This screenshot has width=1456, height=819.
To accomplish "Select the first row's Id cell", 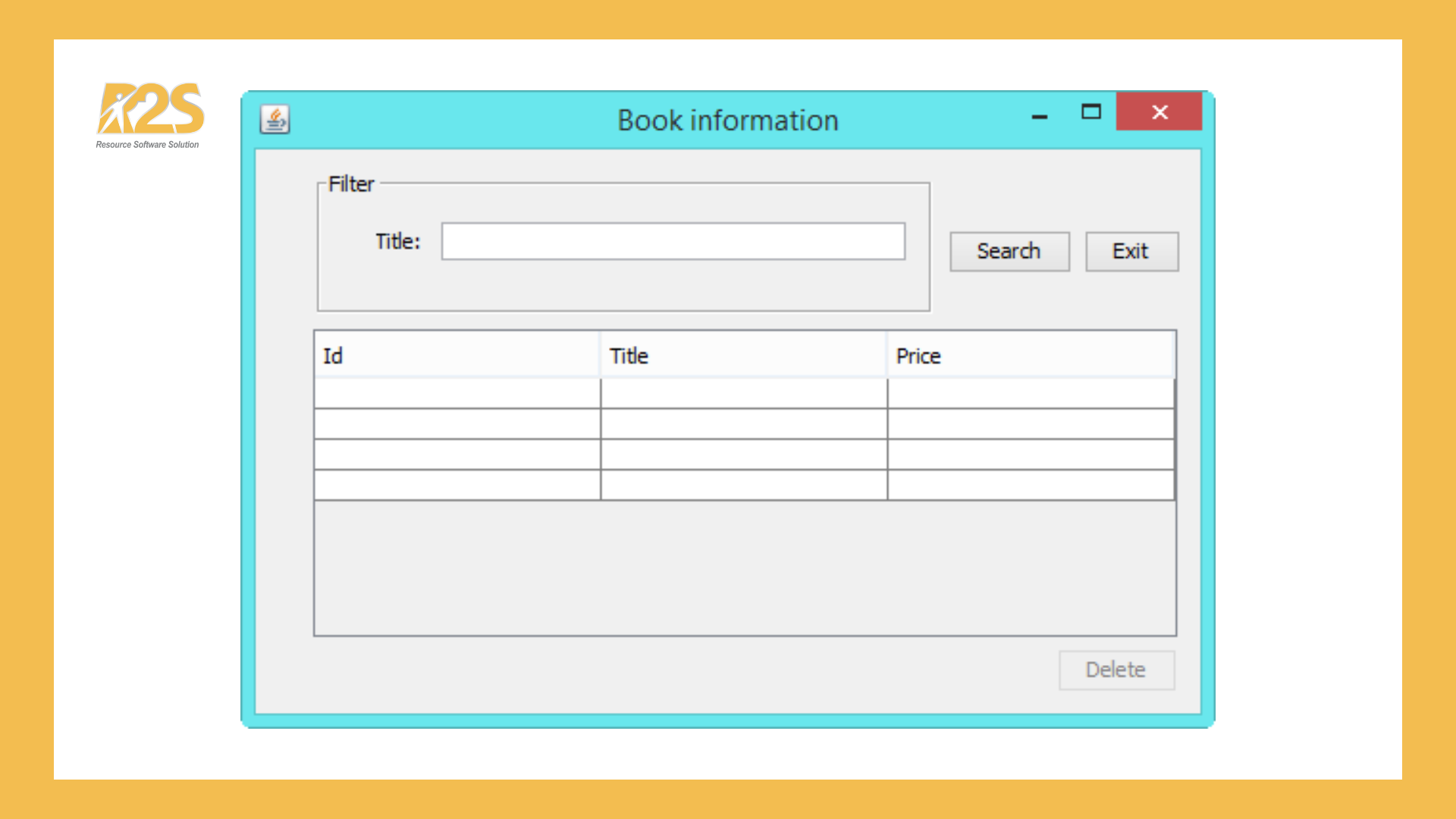I will pos(457,394).
